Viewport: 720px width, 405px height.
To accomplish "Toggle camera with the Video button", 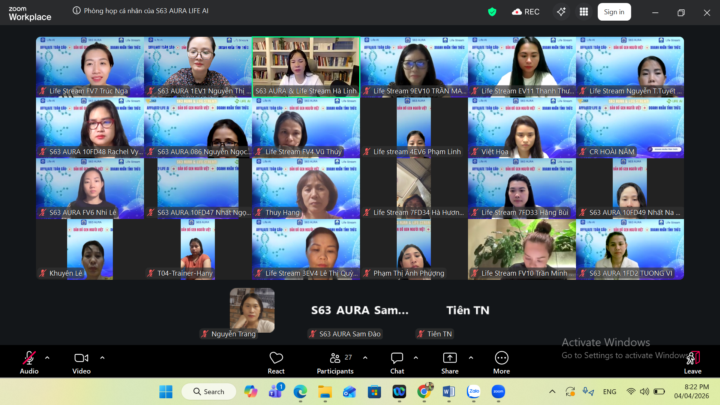I will [x=81, y=362].
